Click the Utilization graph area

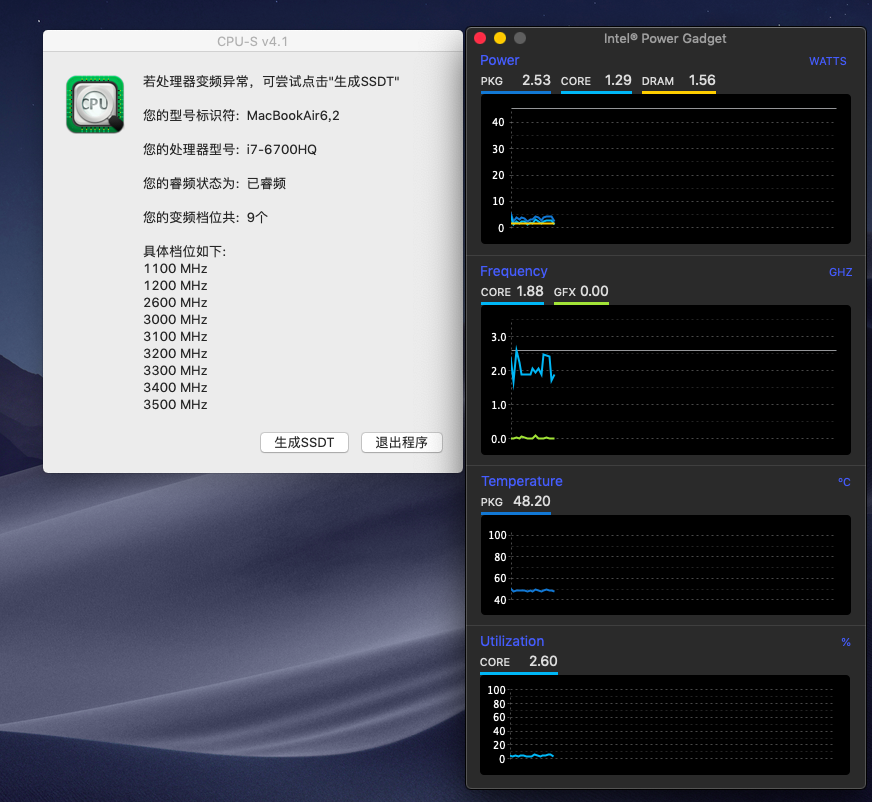pos(665,725)
